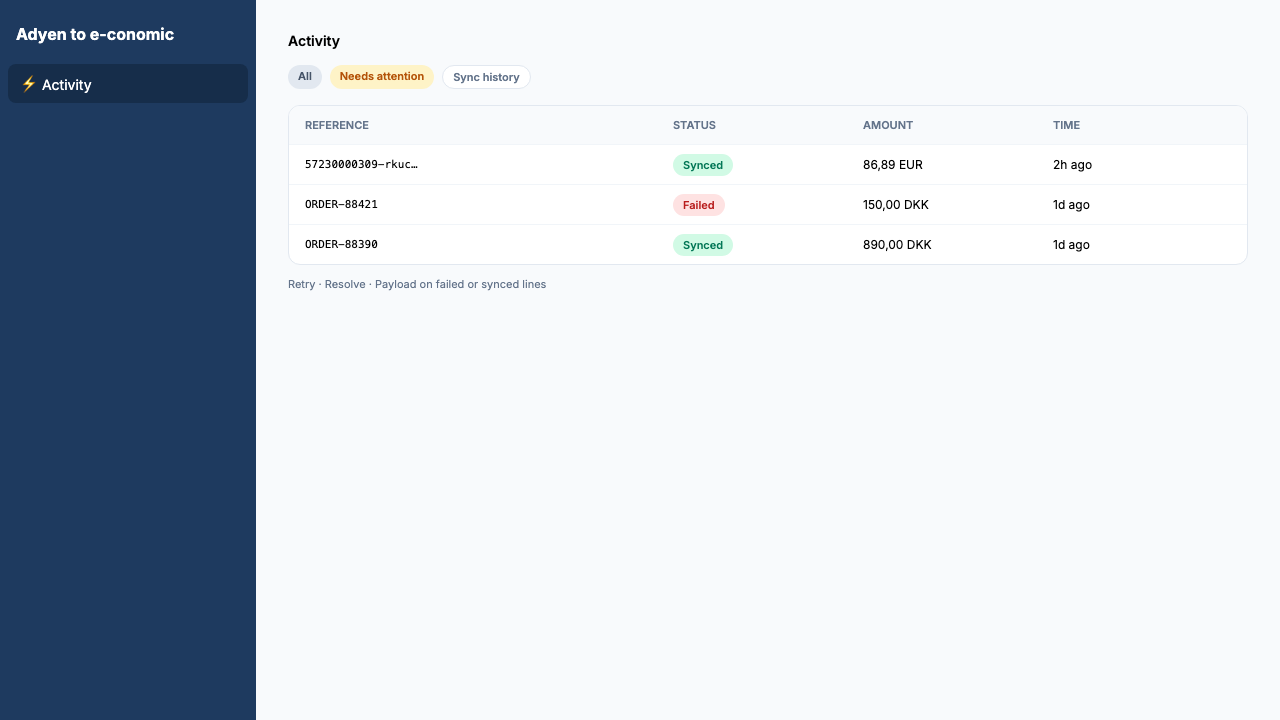The width and height of the screenshot is (1280, 720).
Task: Click the STATUS column header
Action: click(x=694, y=125)
